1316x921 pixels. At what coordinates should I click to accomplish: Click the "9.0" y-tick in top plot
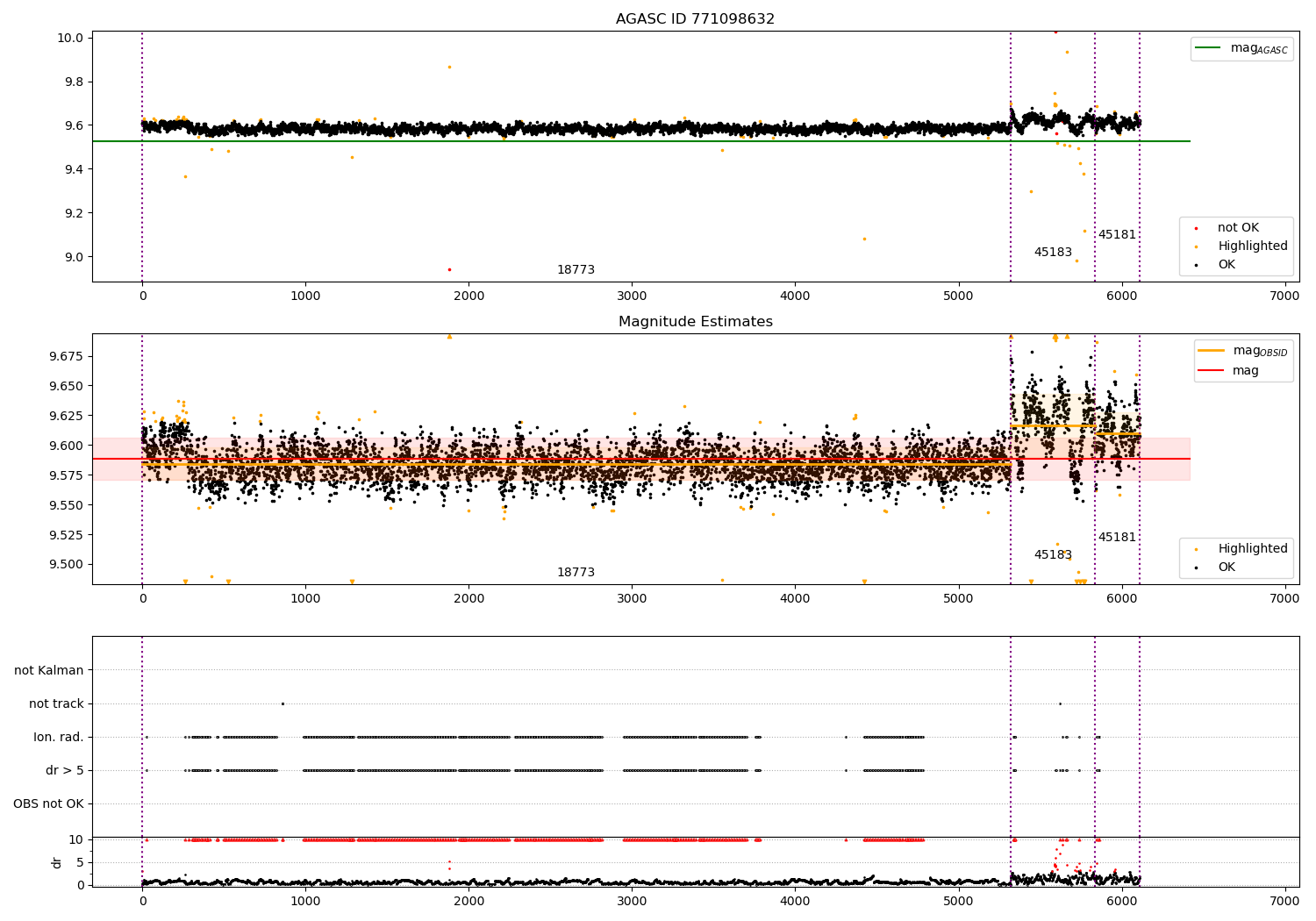point(73,257)
